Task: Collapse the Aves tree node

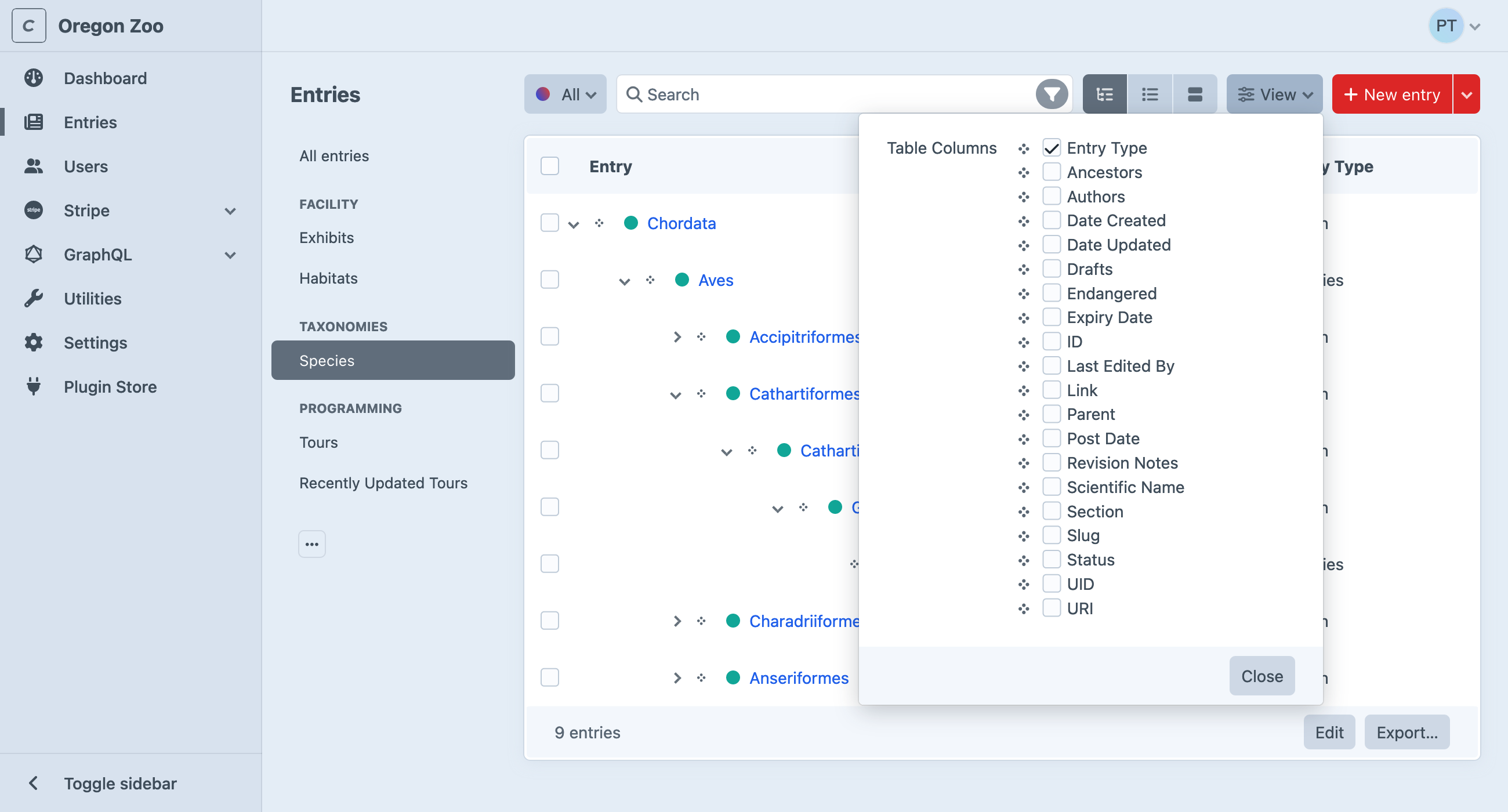Action: tap(624, 280)
